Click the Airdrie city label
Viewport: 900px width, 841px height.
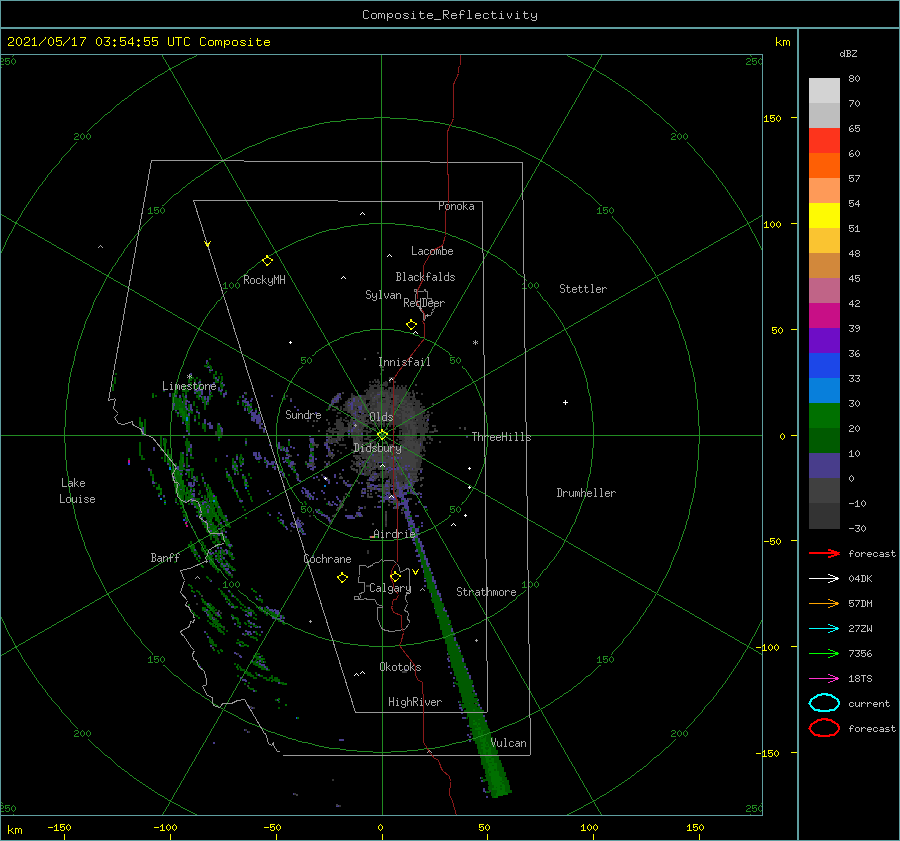pos(394,534)
